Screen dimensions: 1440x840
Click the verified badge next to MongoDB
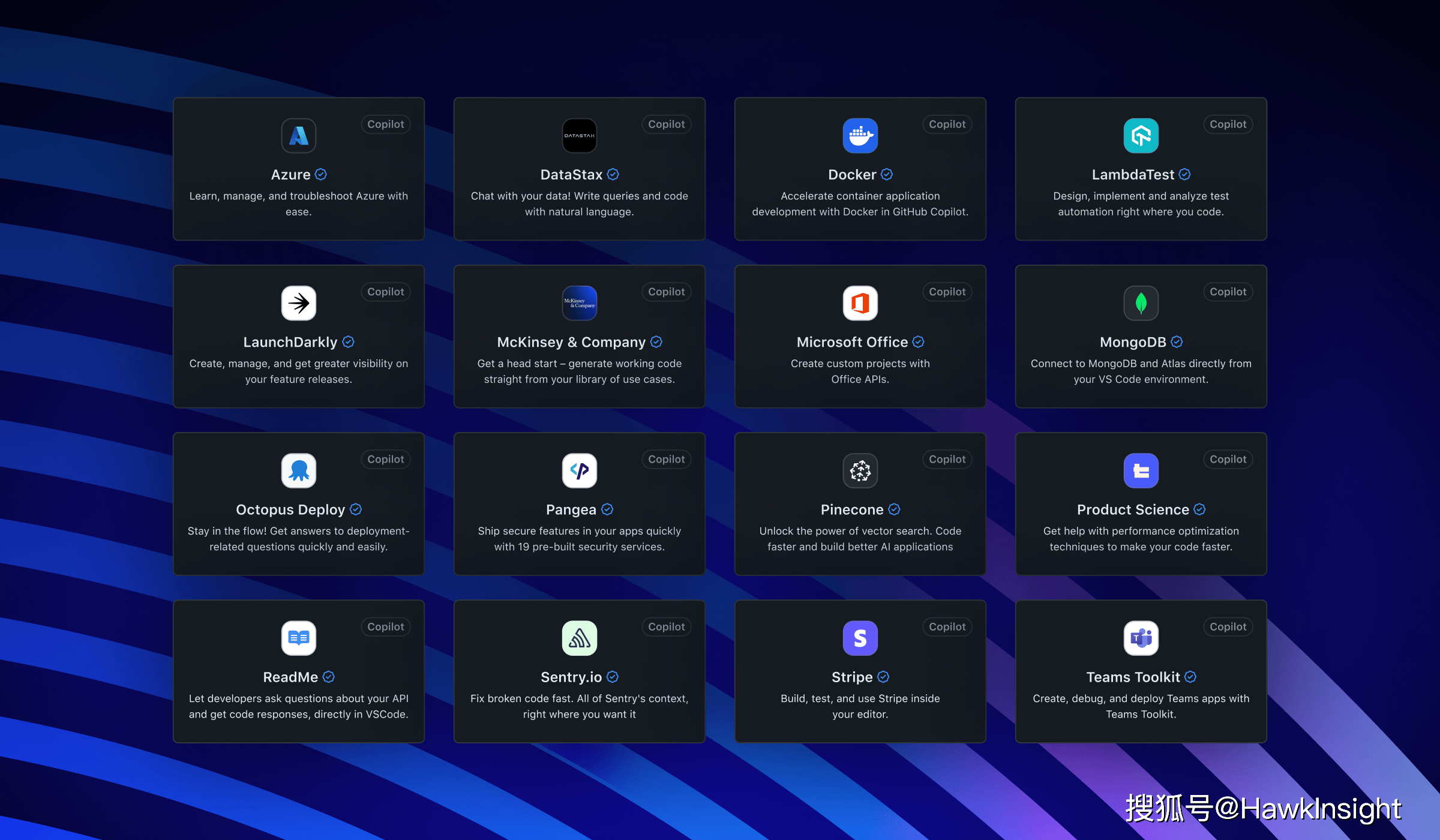click(1177, 341)
